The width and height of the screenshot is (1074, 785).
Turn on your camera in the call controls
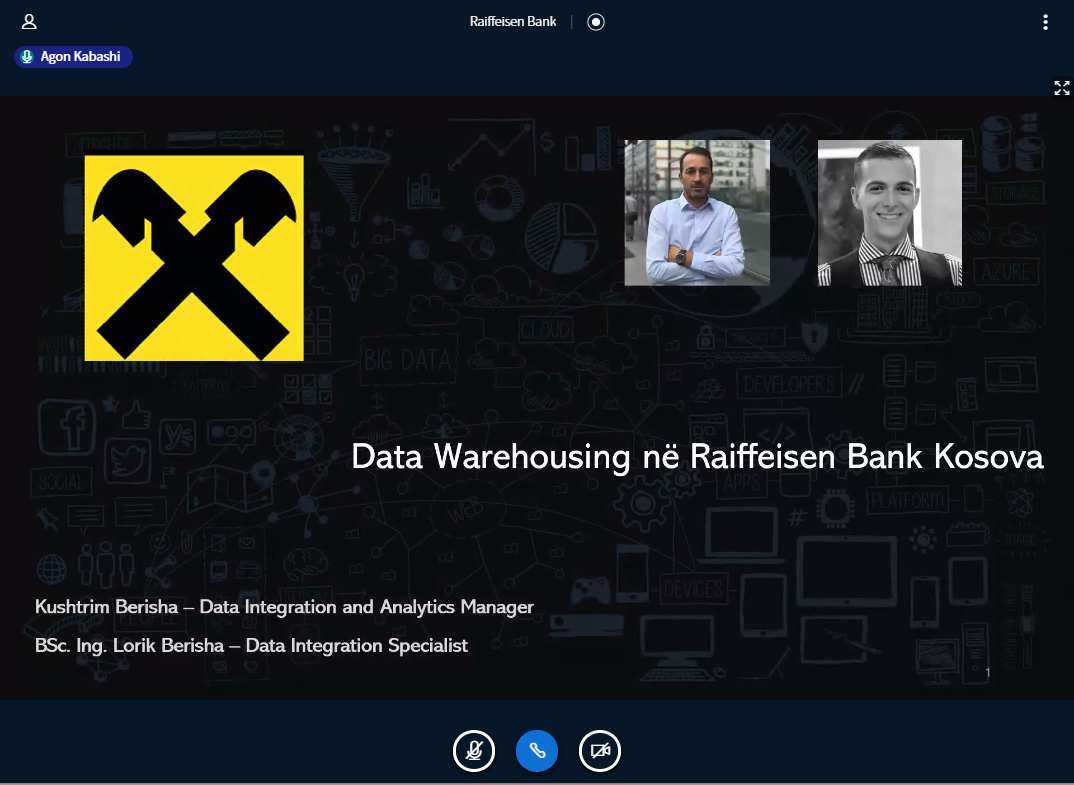tap(600, 750)
